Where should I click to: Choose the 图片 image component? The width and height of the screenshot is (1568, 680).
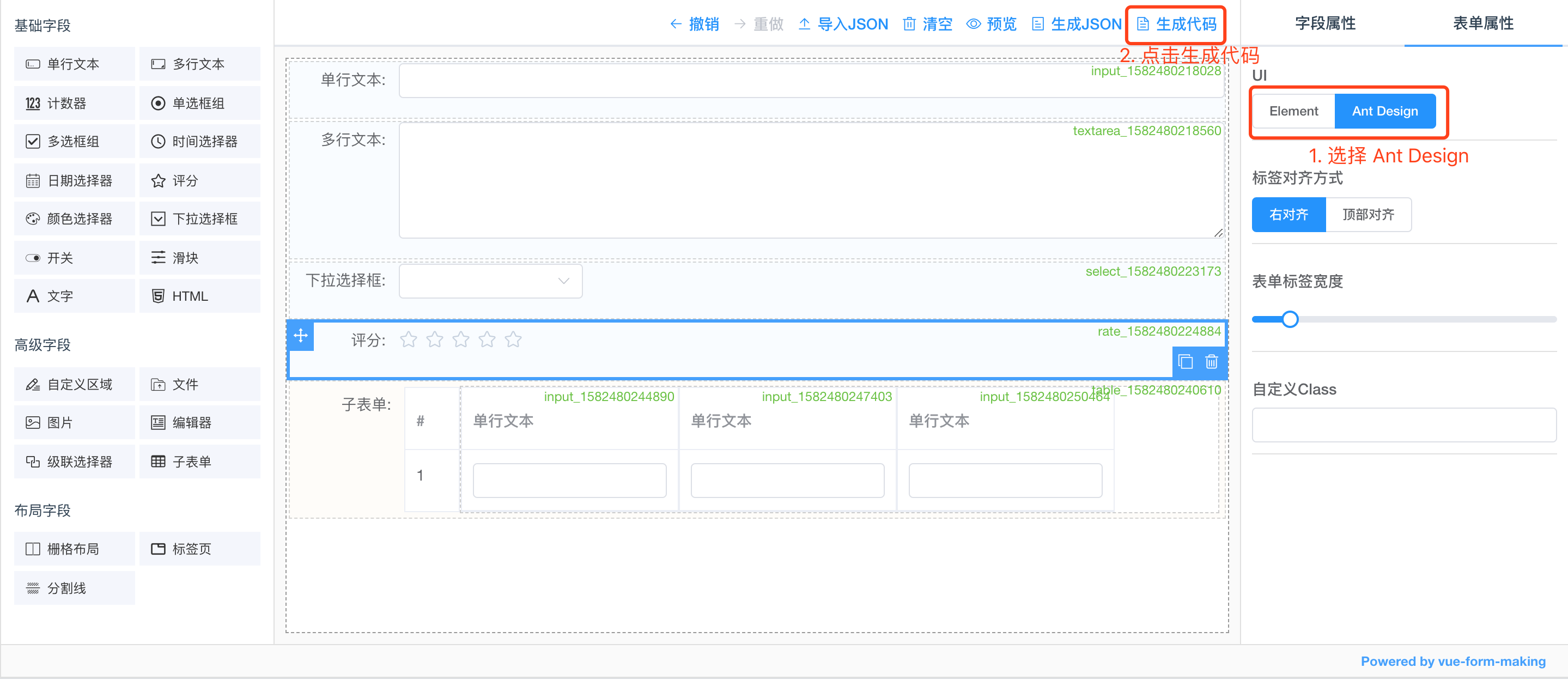(x=74, y=422)
